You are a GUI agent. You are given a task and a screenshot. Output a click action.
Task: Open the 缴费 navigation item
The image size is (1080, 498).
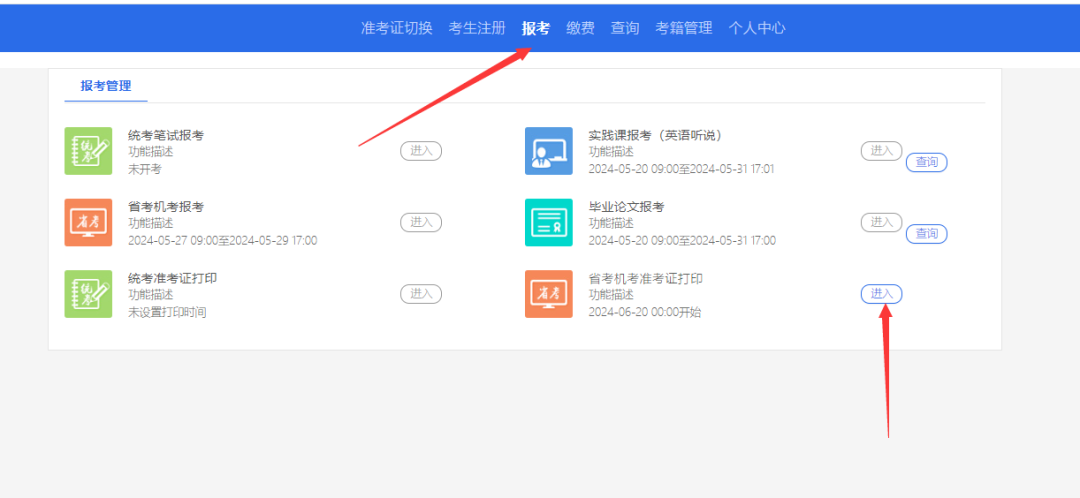click(x=580, y=28)
